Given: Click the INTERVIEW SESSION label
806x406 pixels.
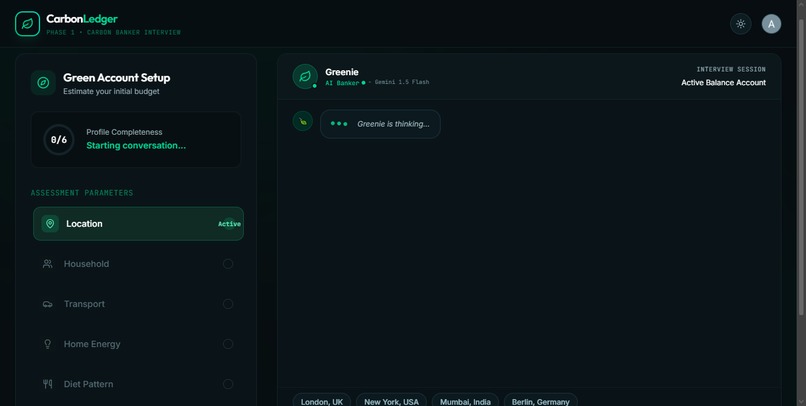Looking at the screenshot, I should click(x=731, y=69).
